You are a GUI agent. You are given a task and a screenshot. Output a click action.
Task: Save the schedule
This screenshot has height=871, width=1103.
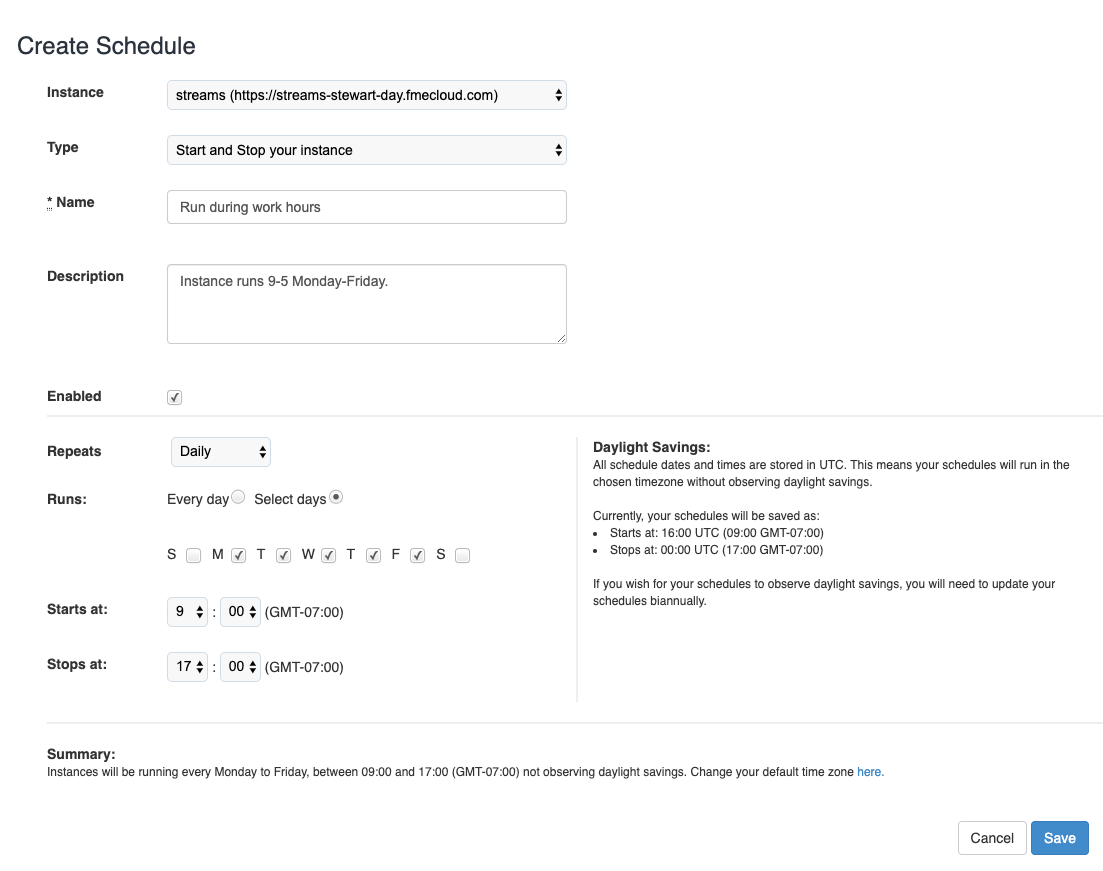[x=1059, y=838]
